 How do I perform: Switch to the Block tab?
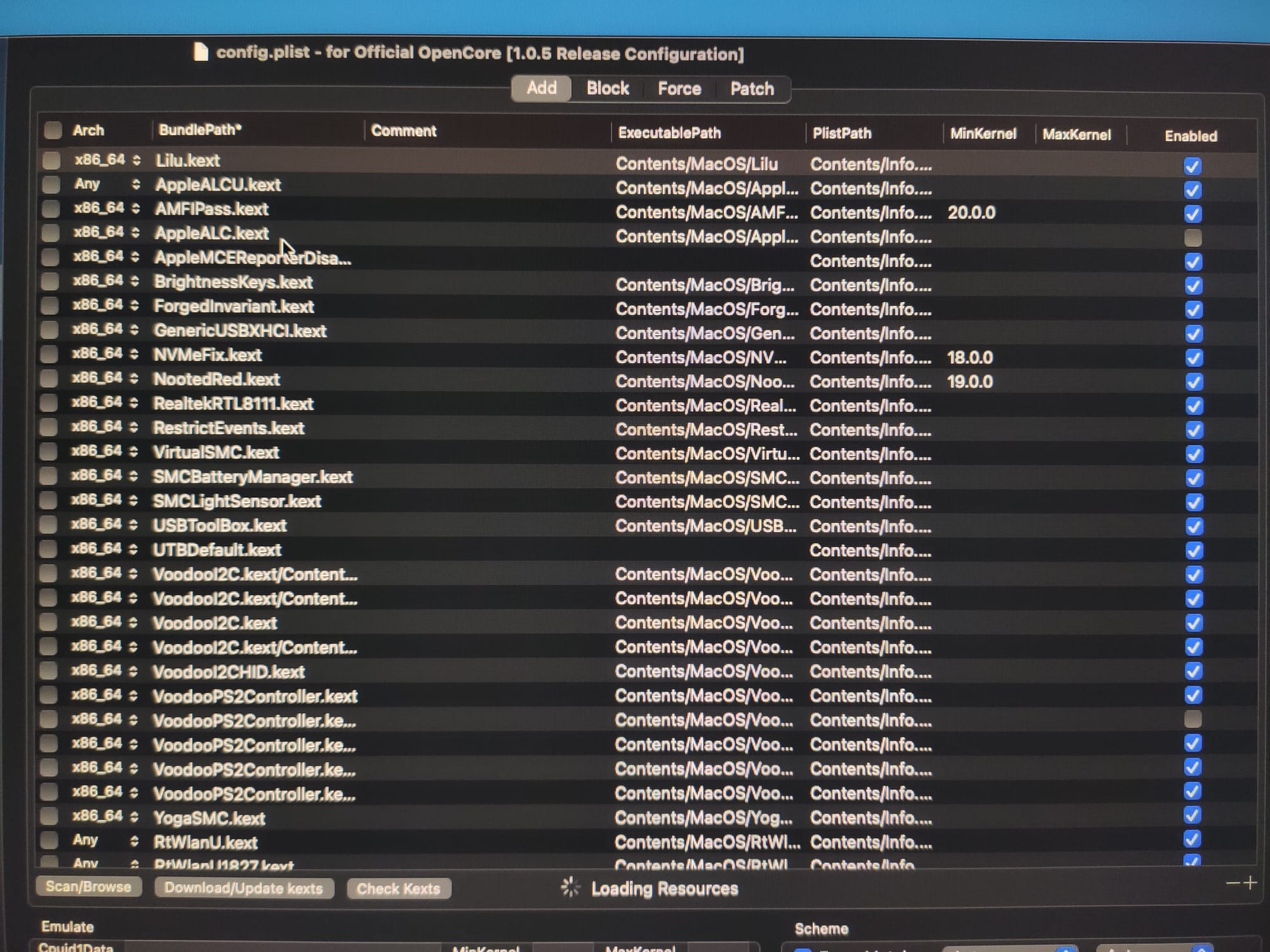[x=608, y=88]
